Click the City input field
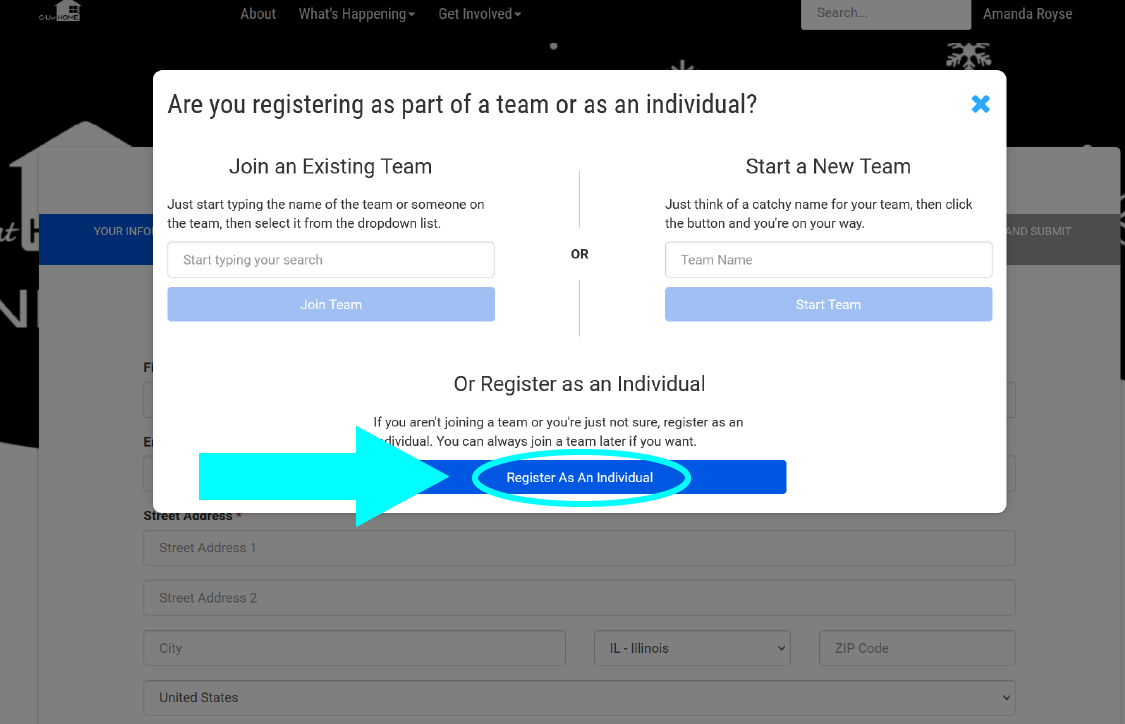Screen dimensions: 1125x724 pyautogui.click(x=354, y=648)
